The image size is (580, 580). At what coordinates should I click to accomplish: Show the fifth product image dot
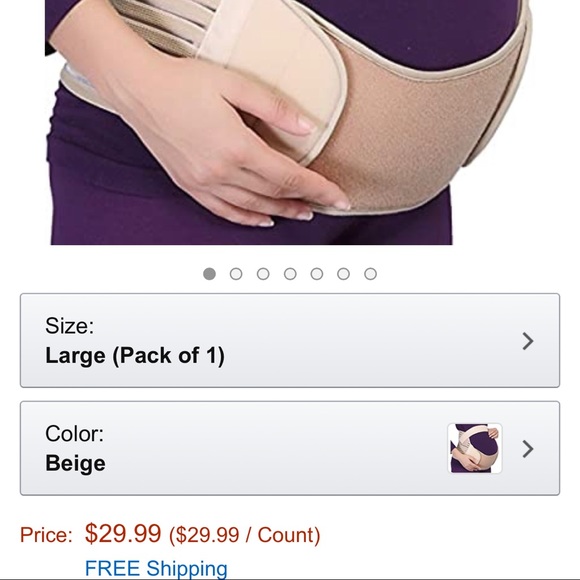click(317, 274)
